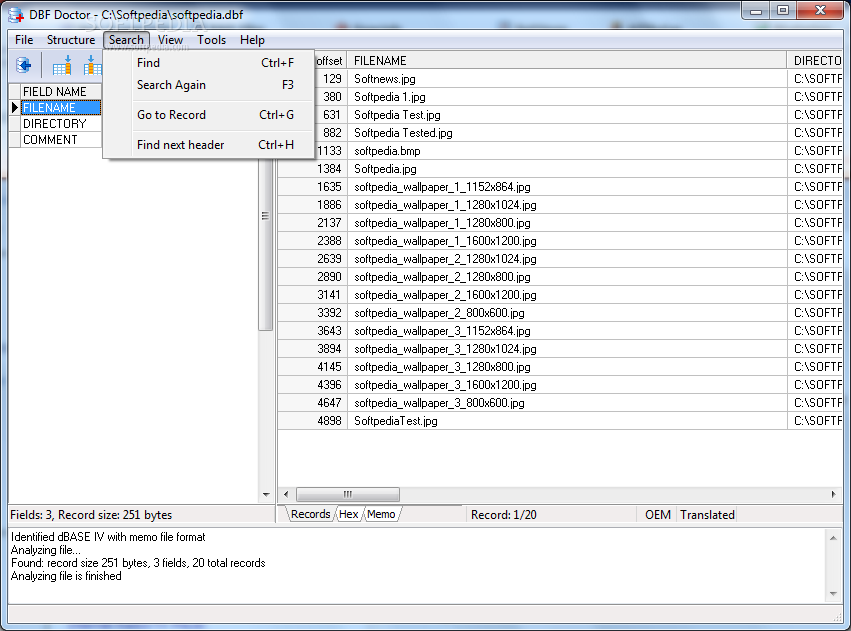Select softpedia_wallpaper_1_1152x864.jpg cell
The height and width of the screenshot is (631, 851).
tap(567, 187)
